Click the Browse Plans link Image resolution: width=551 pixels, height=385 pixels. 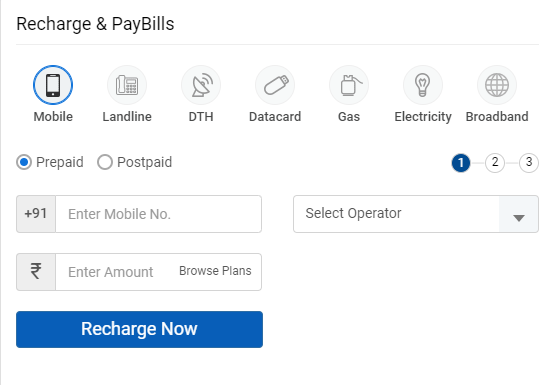(215, 271)
